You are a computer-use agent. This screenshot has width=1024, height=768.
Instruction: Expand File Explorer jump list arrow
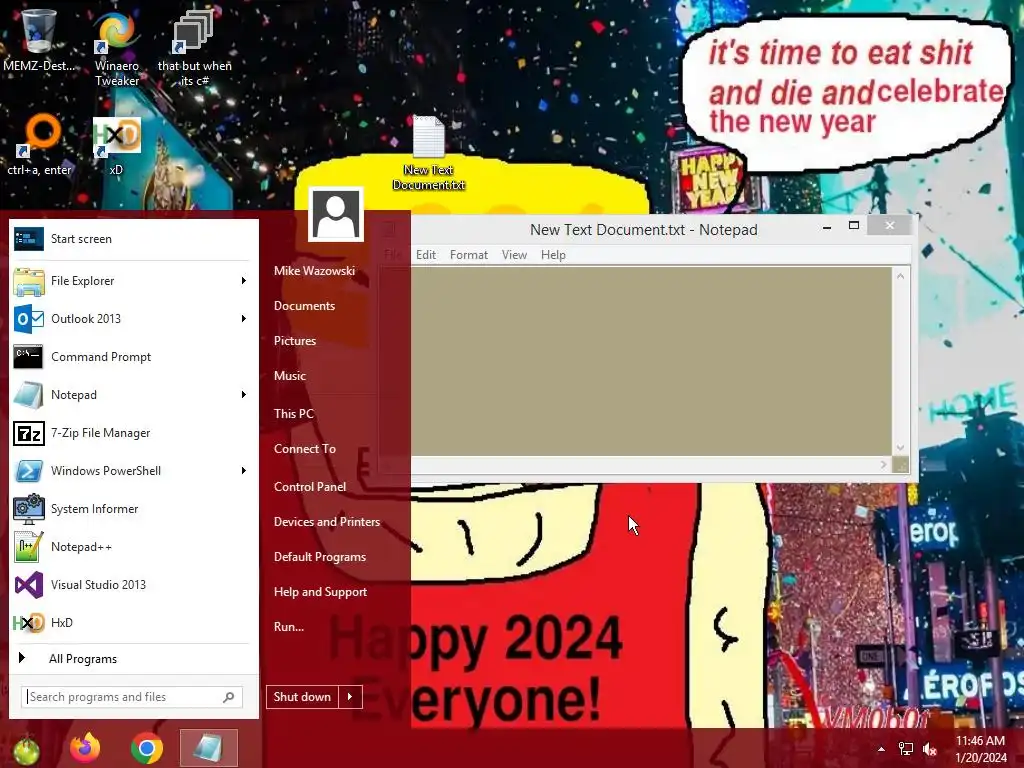point(244,281)
